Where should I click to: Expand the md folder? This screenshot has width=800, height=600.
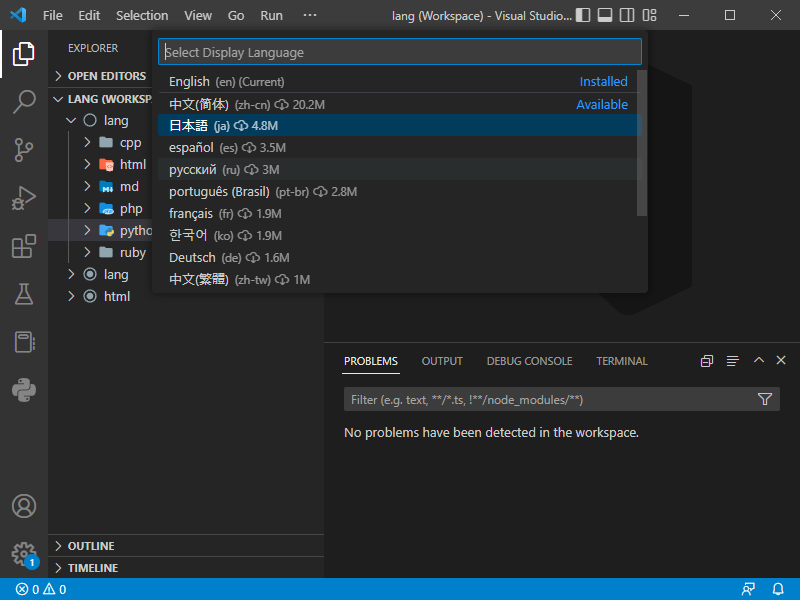(101, 186)
